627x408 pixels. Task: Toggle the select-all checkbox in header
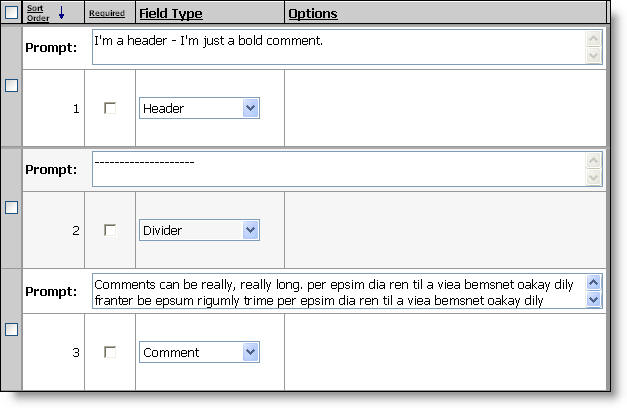point(11,13)
